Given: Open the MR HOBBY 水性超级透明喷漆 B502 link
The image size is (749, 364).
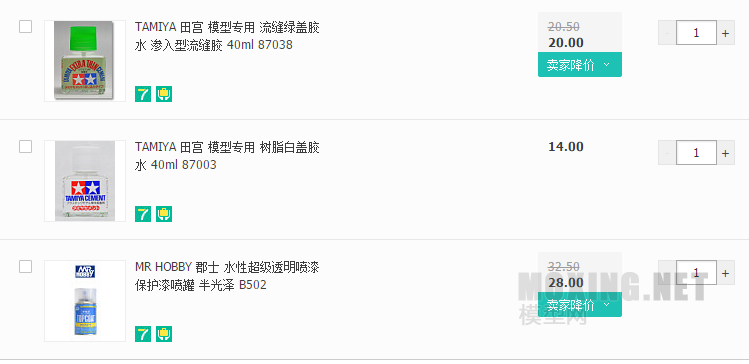Looking at the screenshot, I should [227, 276].
